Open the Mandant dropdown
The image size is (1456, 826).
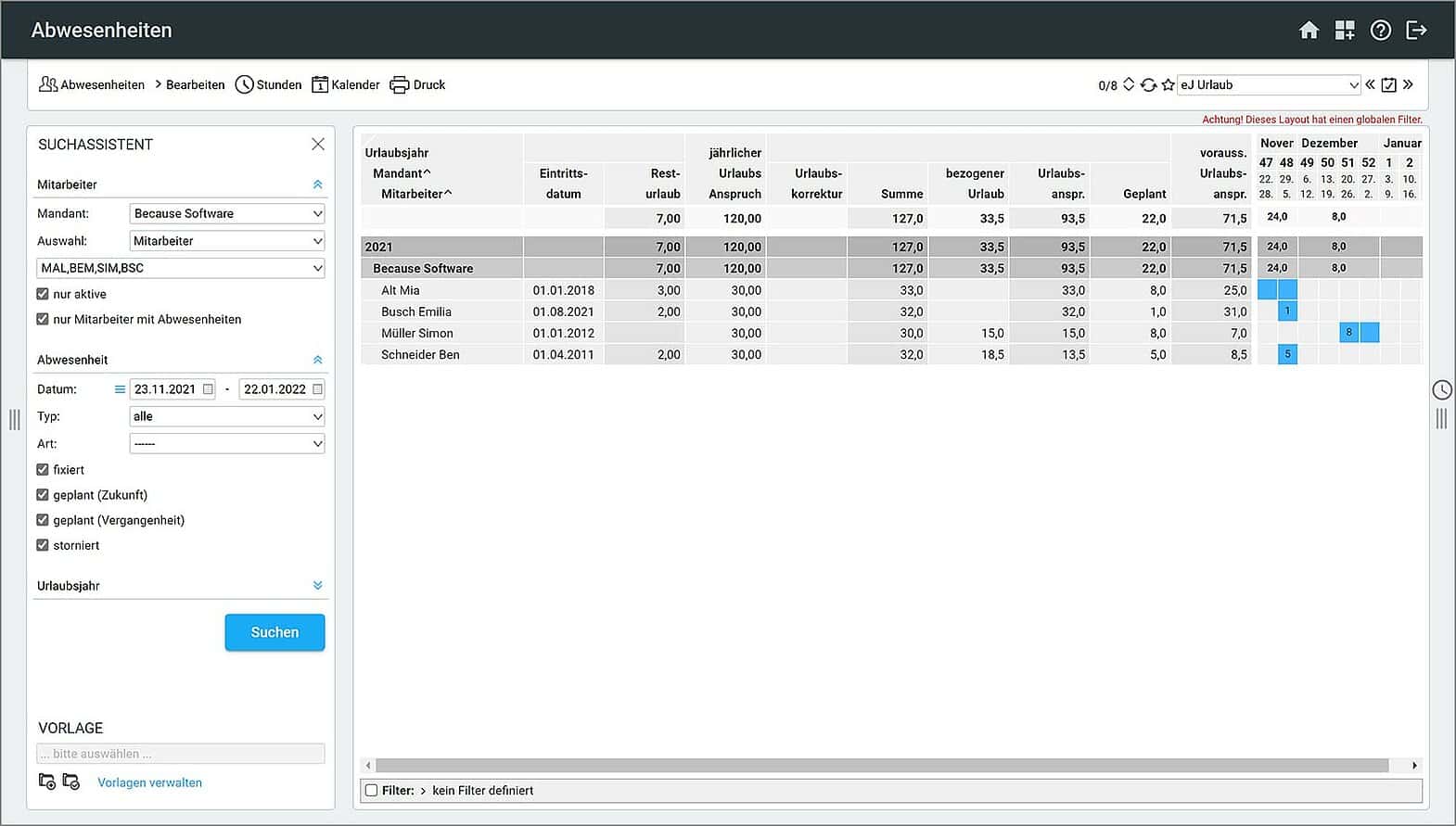click(x=227, y=213)
